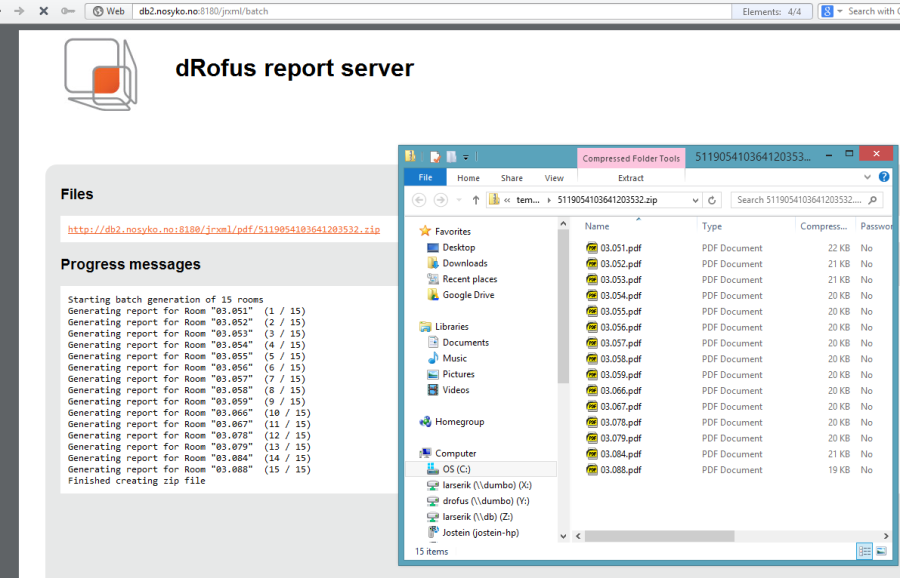Click the browser Stop loading X icon
Image resolution: width=900 pixels, height=578 pixels.
click(x=42, y=11)
